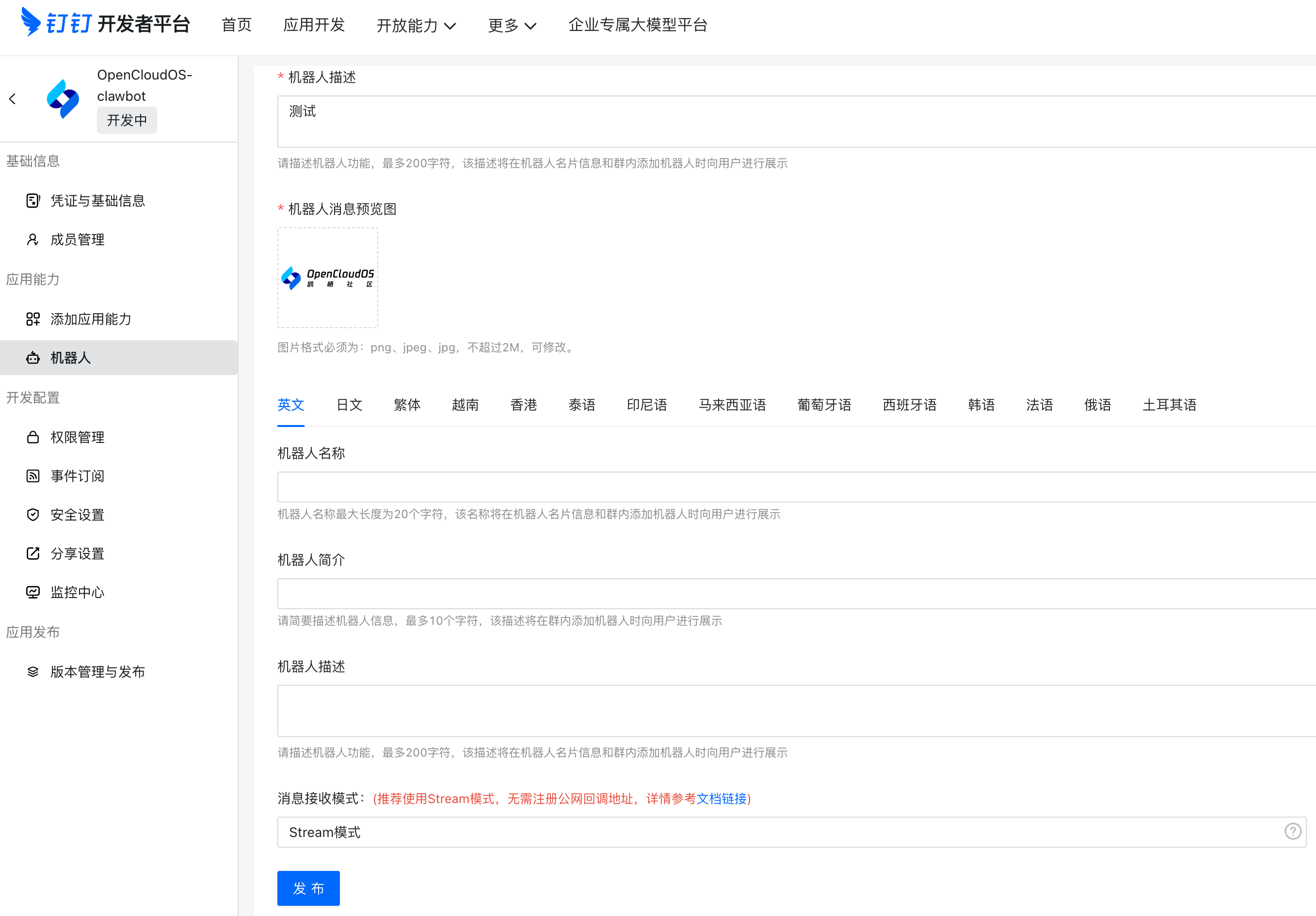Click the 安全设置 shield icon
Screen dimensions: 1316x916
[32, 514]
